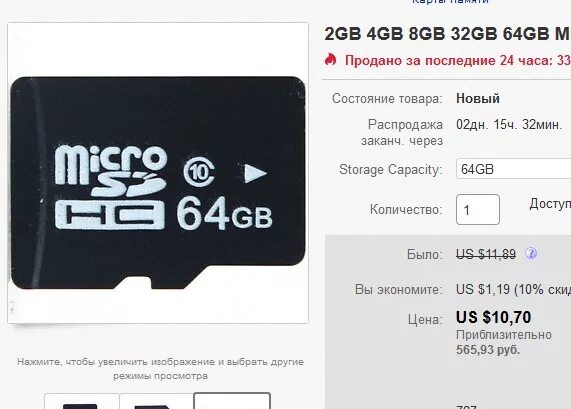Click the item condition value Новый

(x=478, y=99)
